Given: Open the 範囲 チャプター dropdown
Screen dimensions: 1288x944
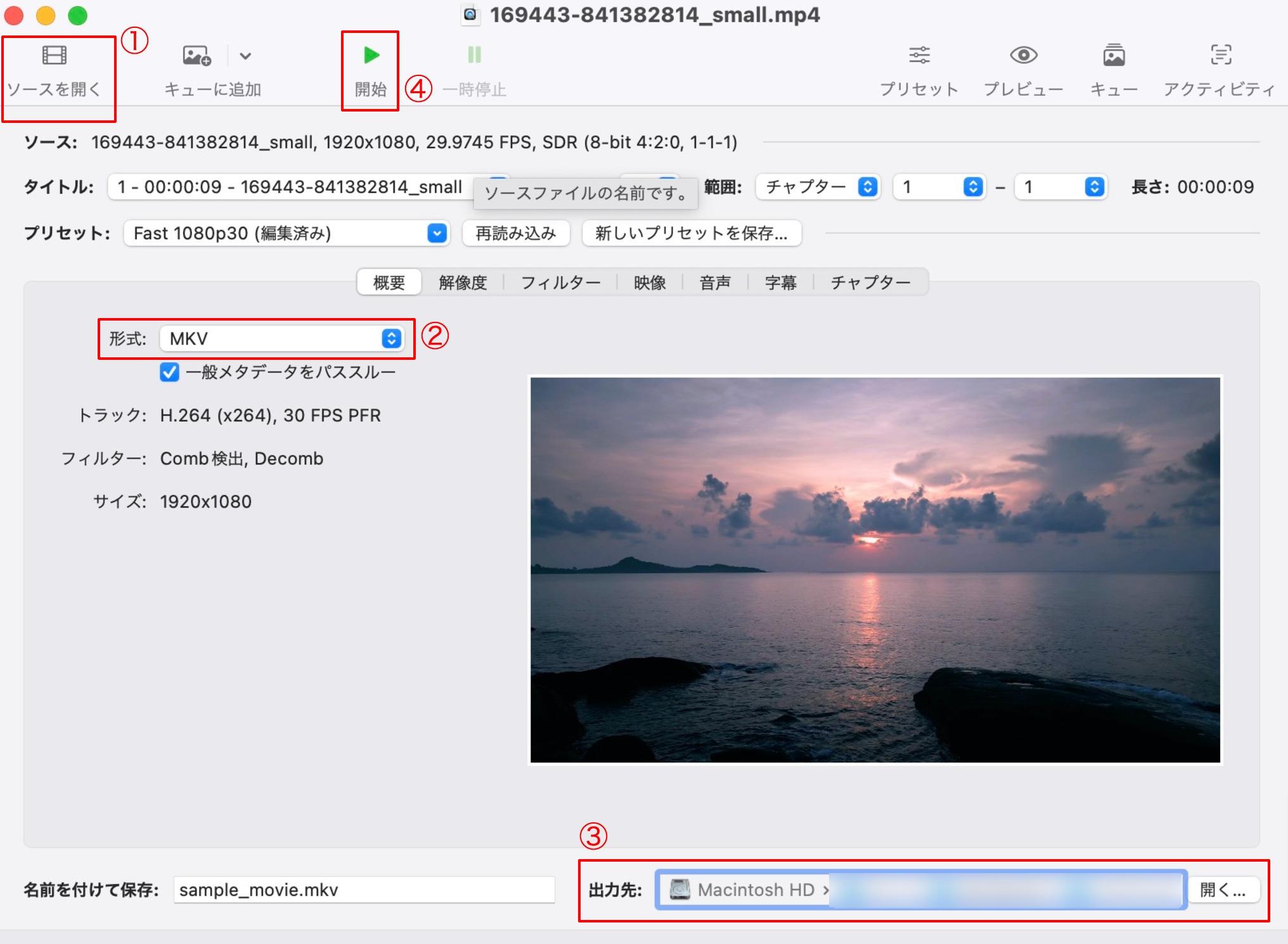Looking at the screenshot, I should pyautogui.click(x=818, y=187).
